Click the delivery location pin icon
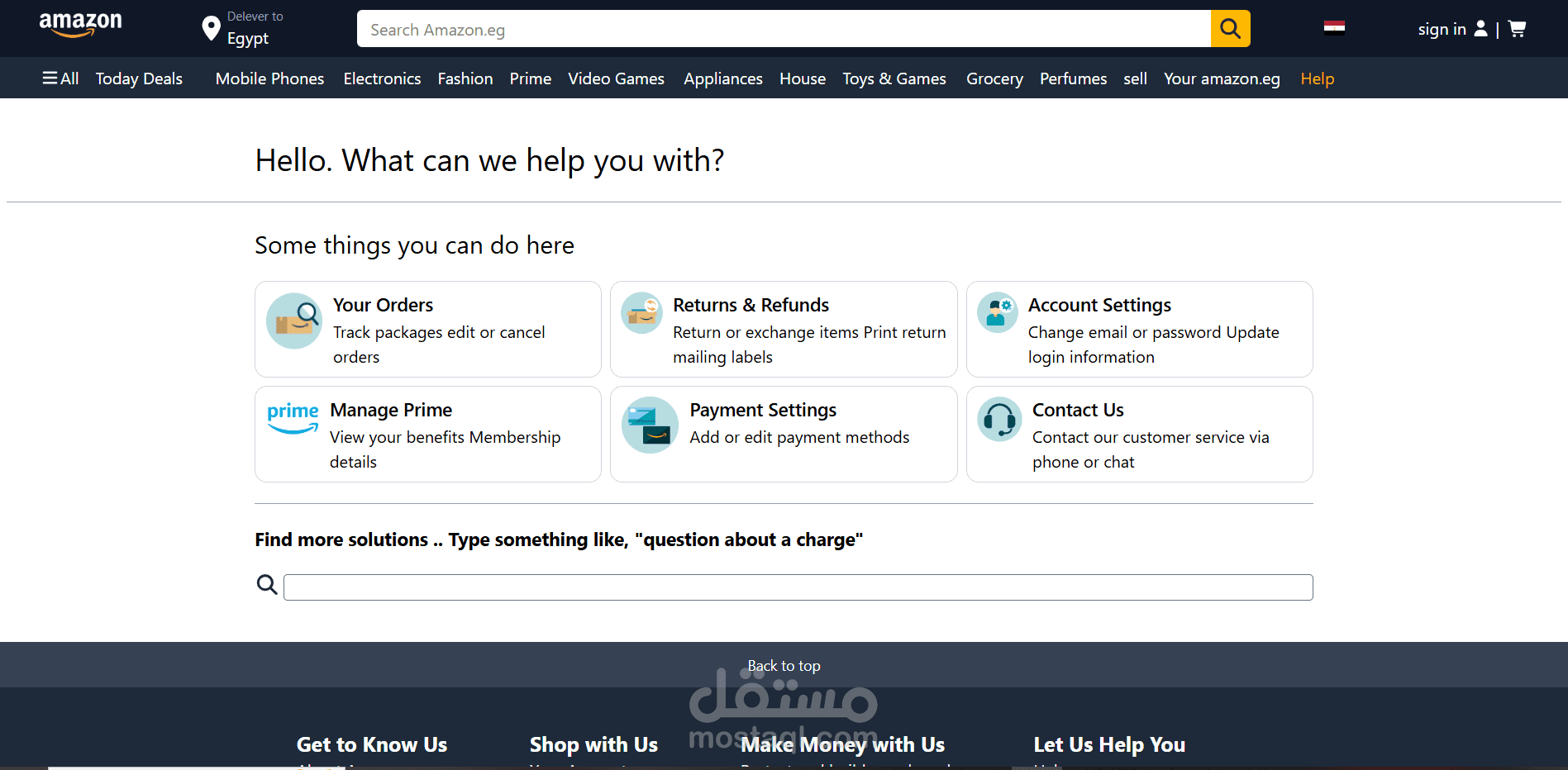The image size is (1568, 770). point(211,29)
